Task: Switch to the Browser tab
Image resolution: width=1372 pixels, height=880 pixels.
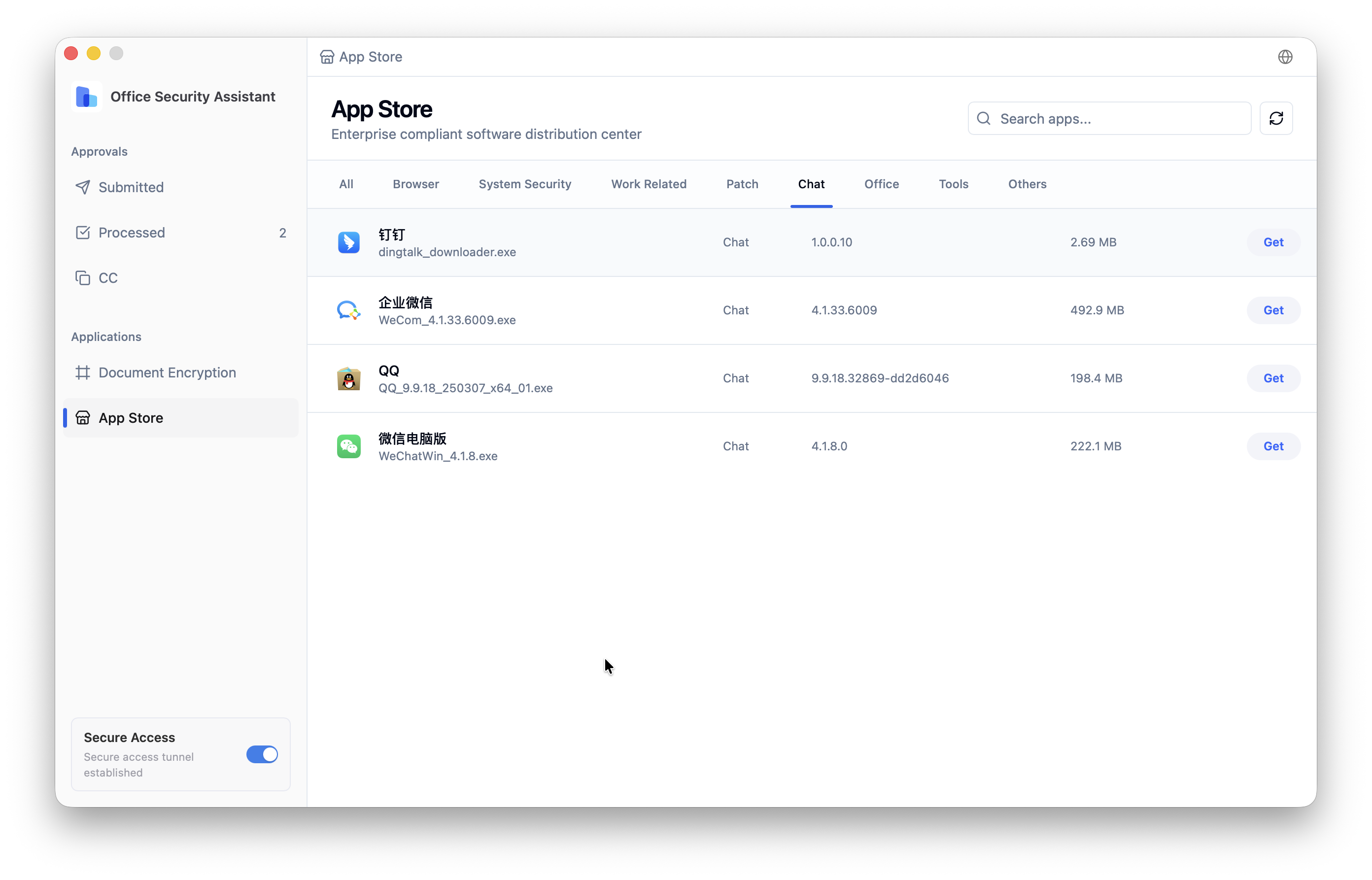Action: [x=415, y=184]
